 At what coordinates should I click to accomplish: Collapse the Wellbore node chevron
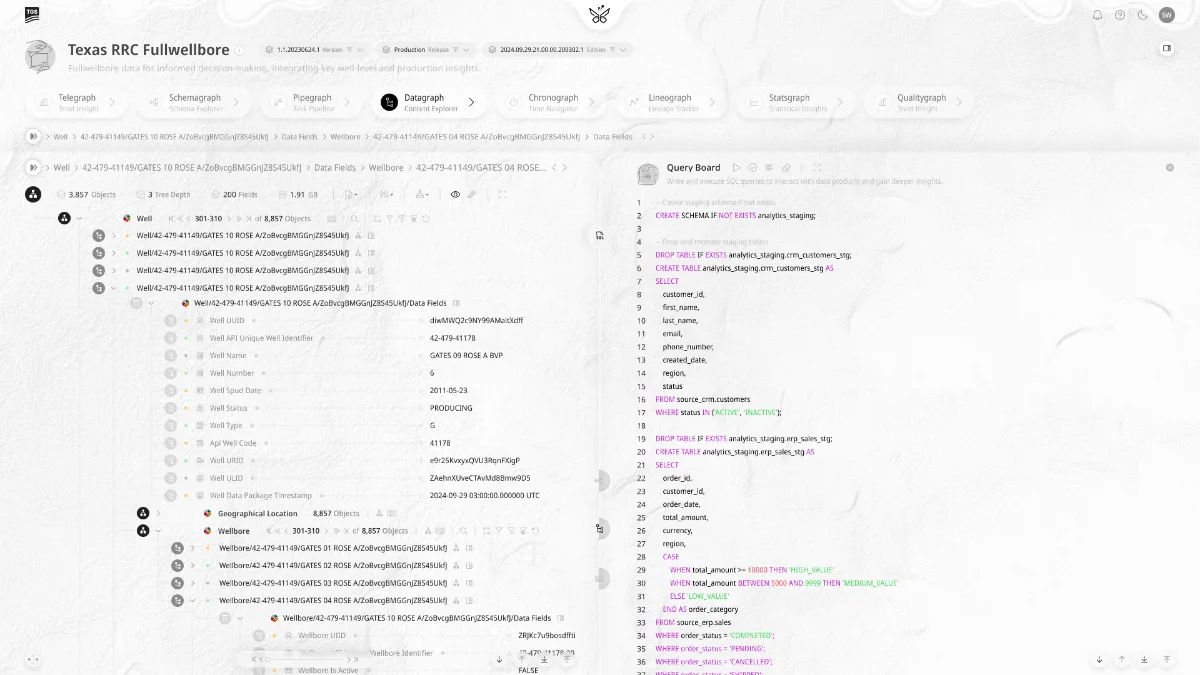[158, 531]
